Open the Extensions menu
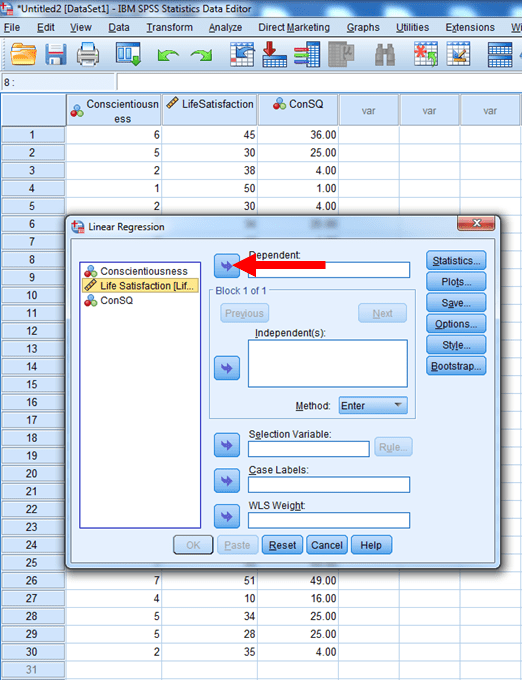 (470, 27)
